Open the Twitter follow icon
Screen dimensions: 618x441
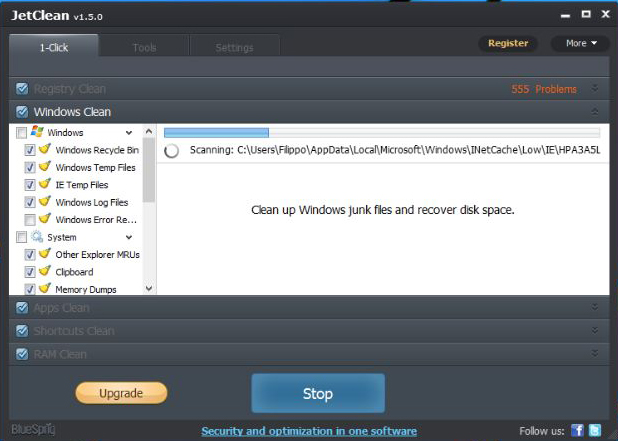click(x=595, y=430)
